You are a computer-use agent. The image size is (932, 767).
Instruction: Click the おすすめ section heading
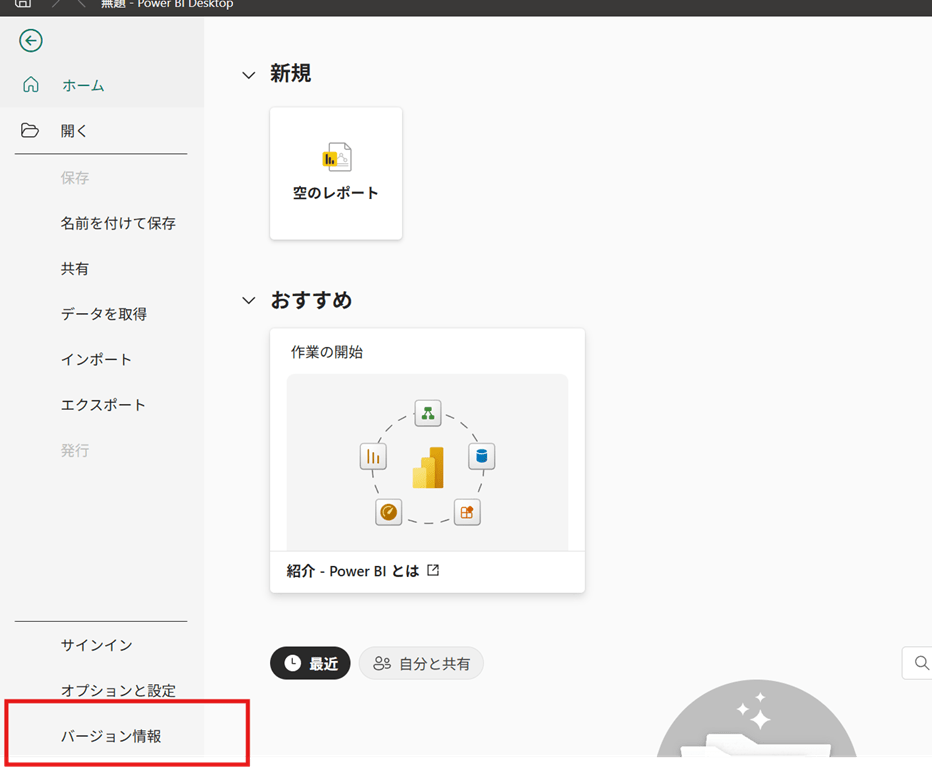(x=311, y=300)
